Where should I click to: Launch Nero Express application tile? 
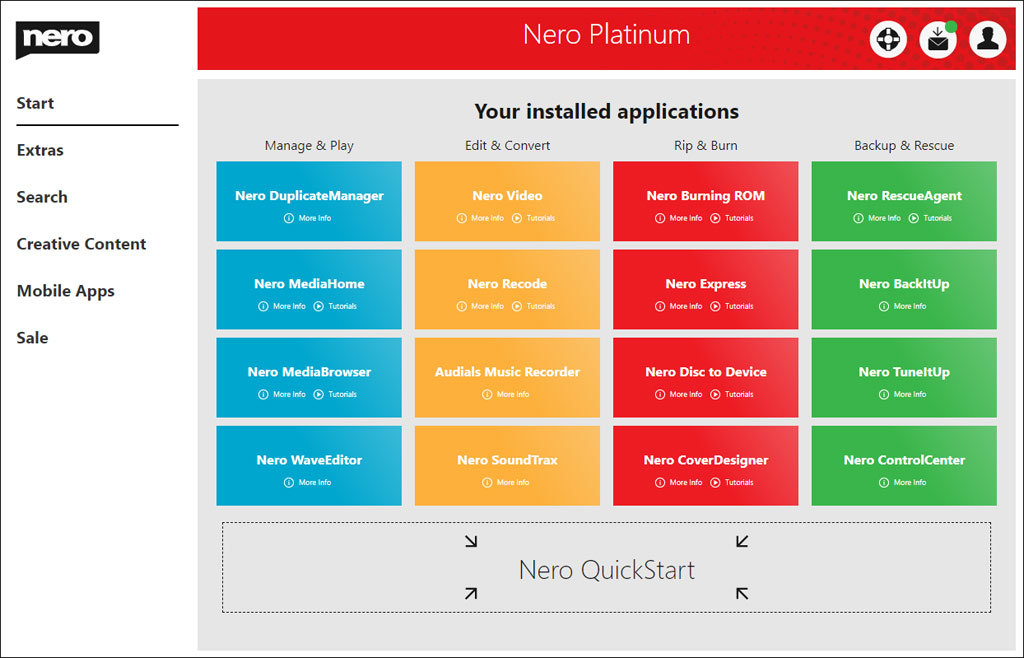pos(705,284)
